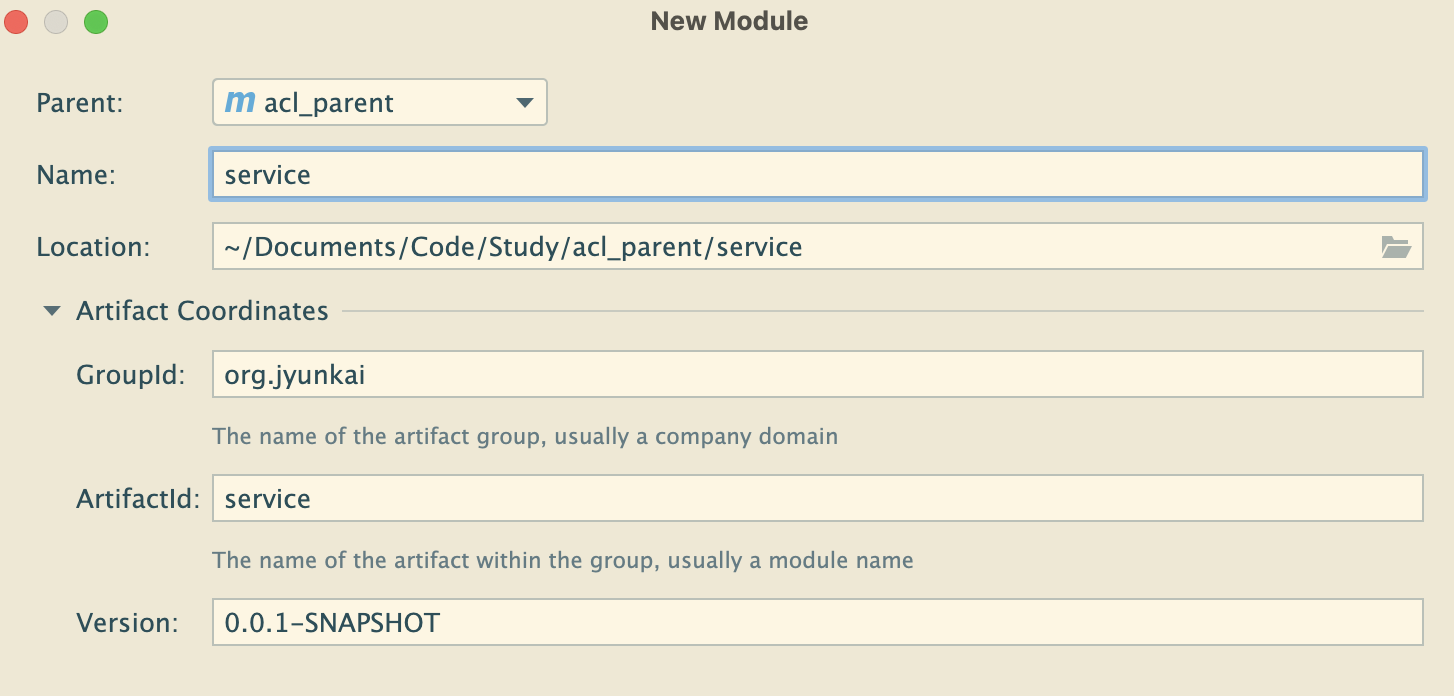This screenshot has height=696, width=1454.
Task: Select the Version field 0.0.1-SNAPSHOT
Action: tap(816, 623)
